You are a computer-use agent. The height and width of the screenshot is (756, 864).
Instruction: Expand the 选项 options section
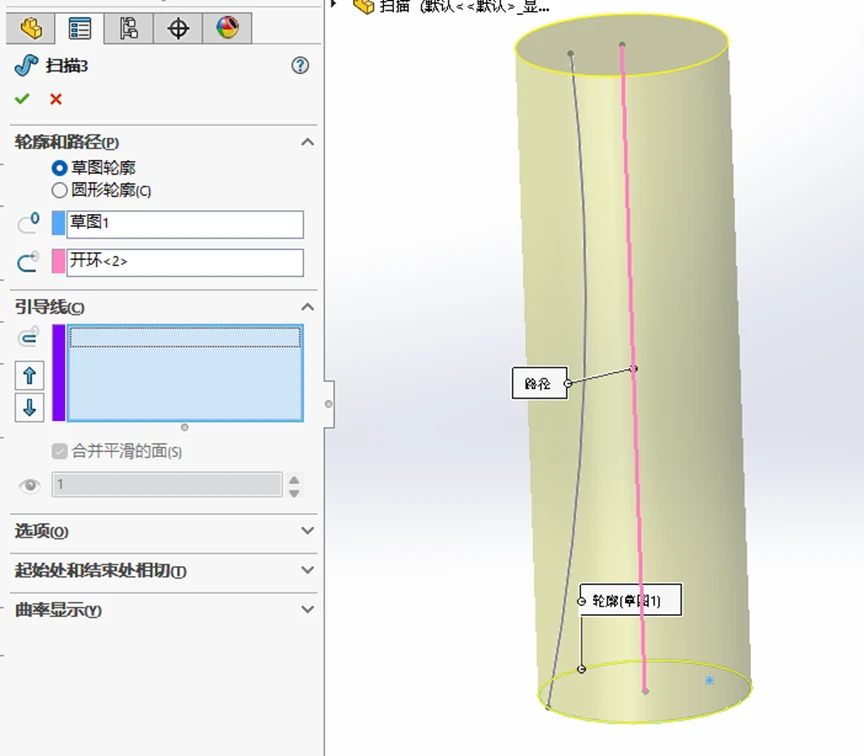click(x=307, y=531)
